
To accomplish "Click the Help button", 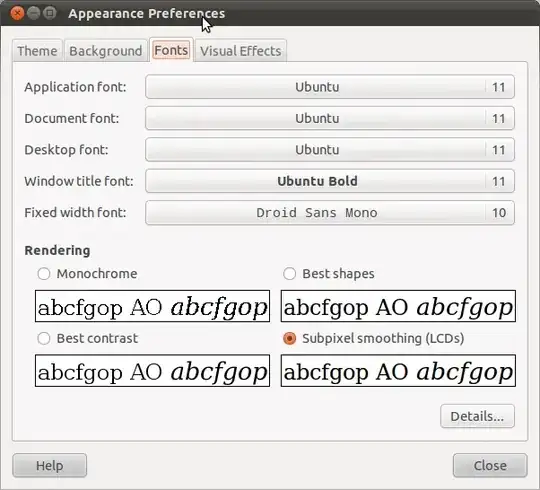I will click(x=50, y=466).
